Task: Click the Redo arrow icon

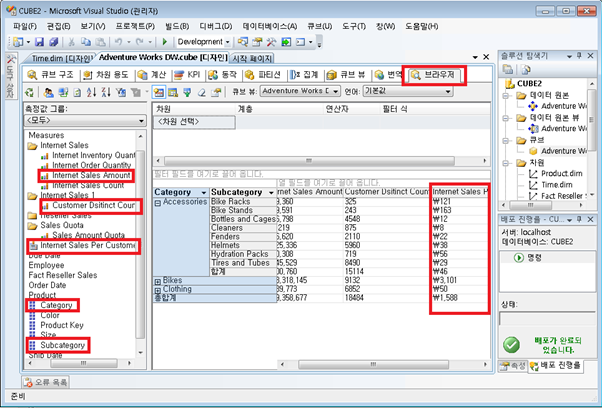Action: (x=140, y=42)
